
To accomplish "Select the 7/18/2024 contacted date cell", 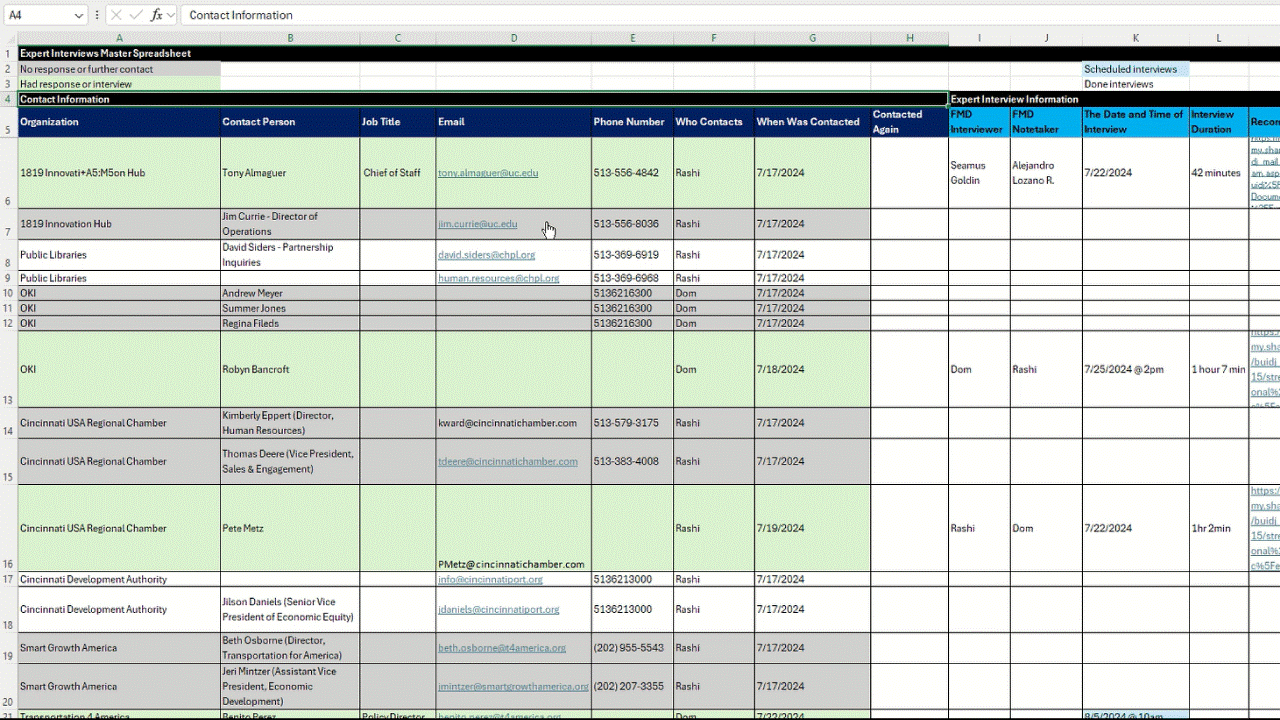I will pyautogui.click(x=812, y=369).
